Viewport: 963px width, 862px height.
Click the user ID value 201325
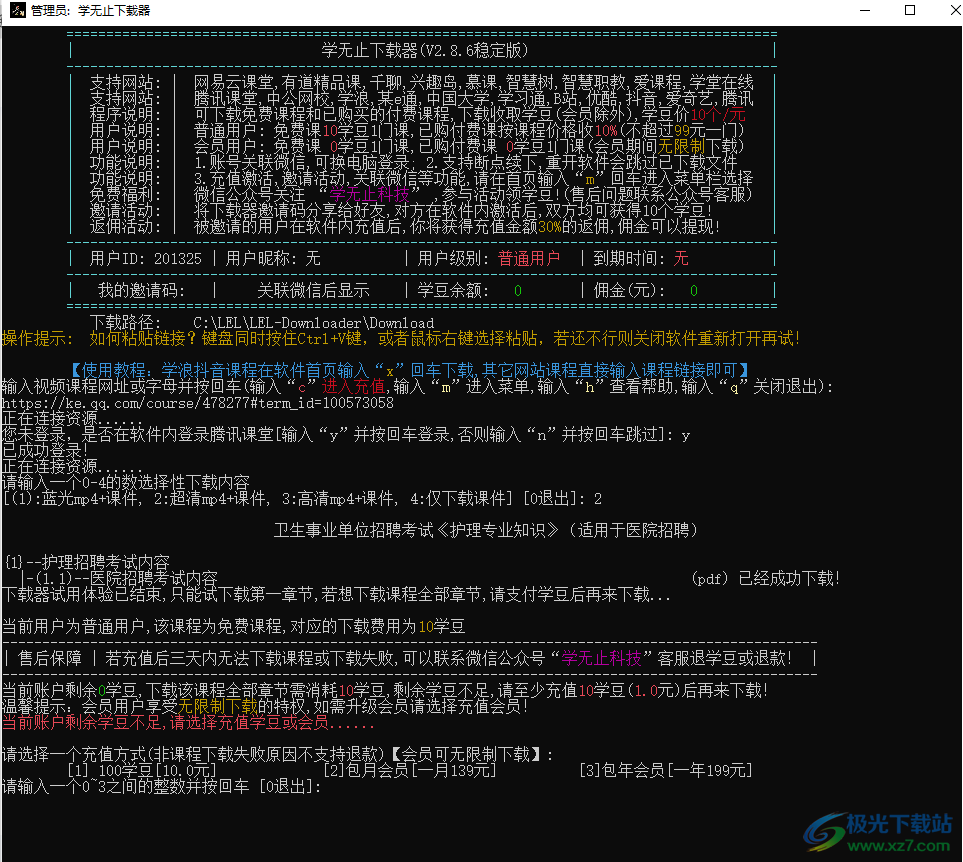(x=177, y=258)
